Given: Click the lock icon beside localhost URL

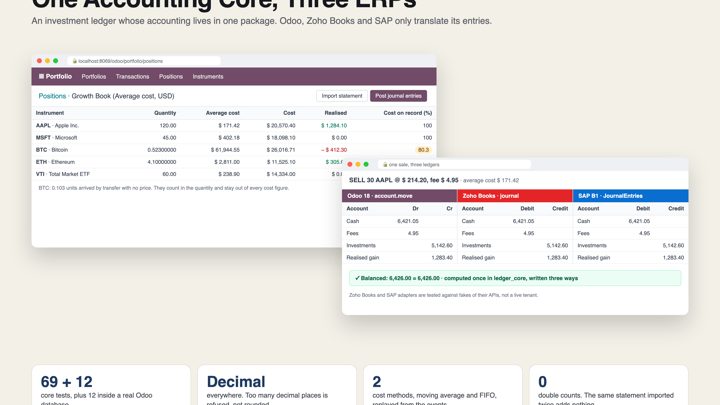Looking at the screenshot, I should click(74, 61).
